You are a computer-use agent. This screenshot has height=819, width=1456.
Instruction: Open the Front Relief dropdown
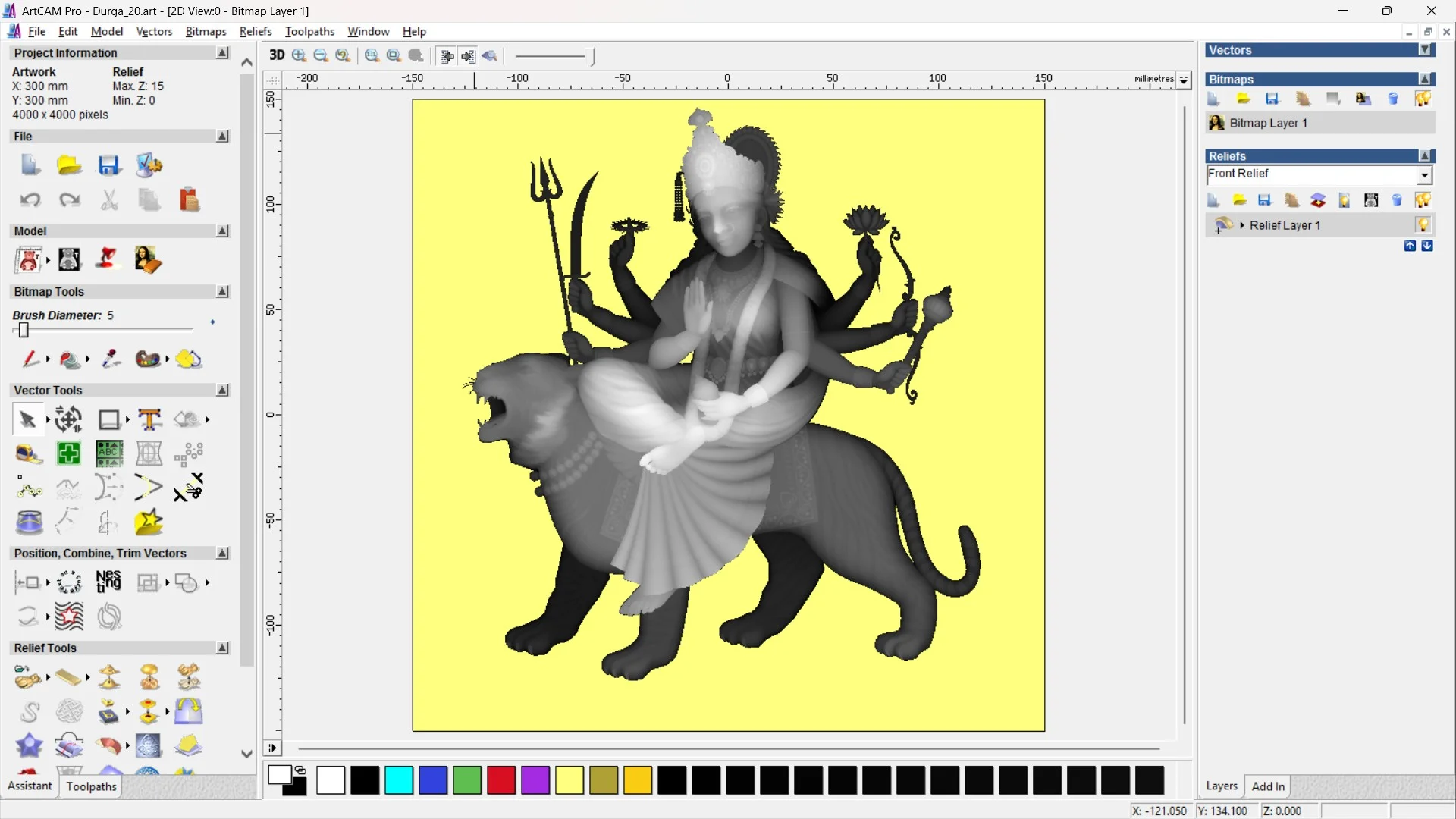point(1425,175)
